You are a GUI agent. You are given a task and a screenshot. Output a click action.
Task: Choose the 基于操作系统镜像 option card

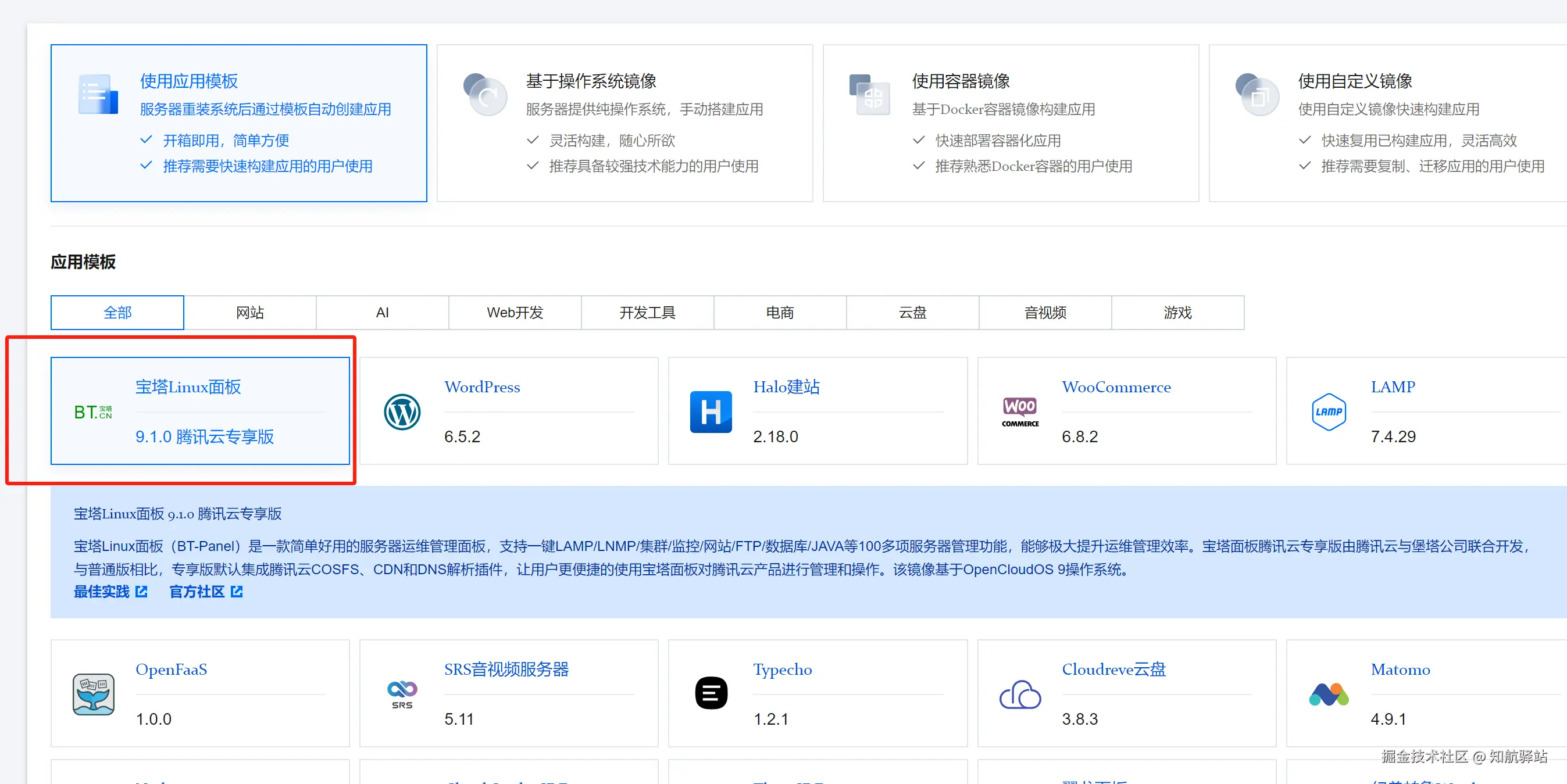coord(624,123)
